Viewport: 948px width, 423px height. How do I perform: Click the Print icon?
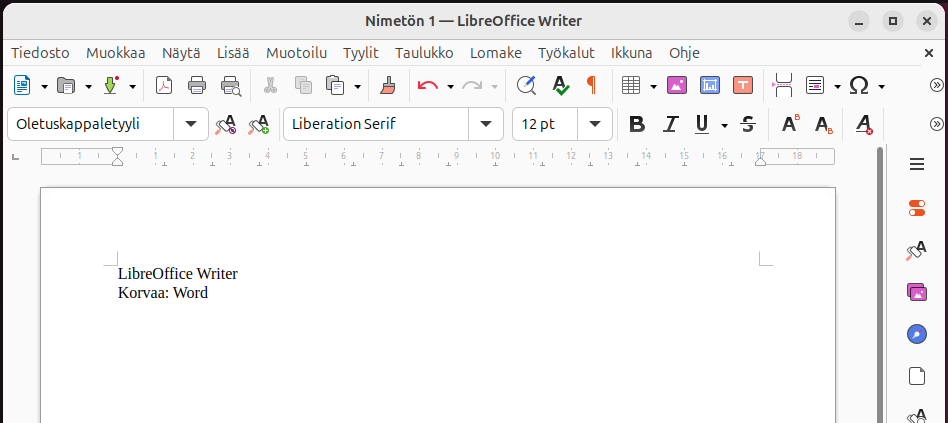click(197, 86)
